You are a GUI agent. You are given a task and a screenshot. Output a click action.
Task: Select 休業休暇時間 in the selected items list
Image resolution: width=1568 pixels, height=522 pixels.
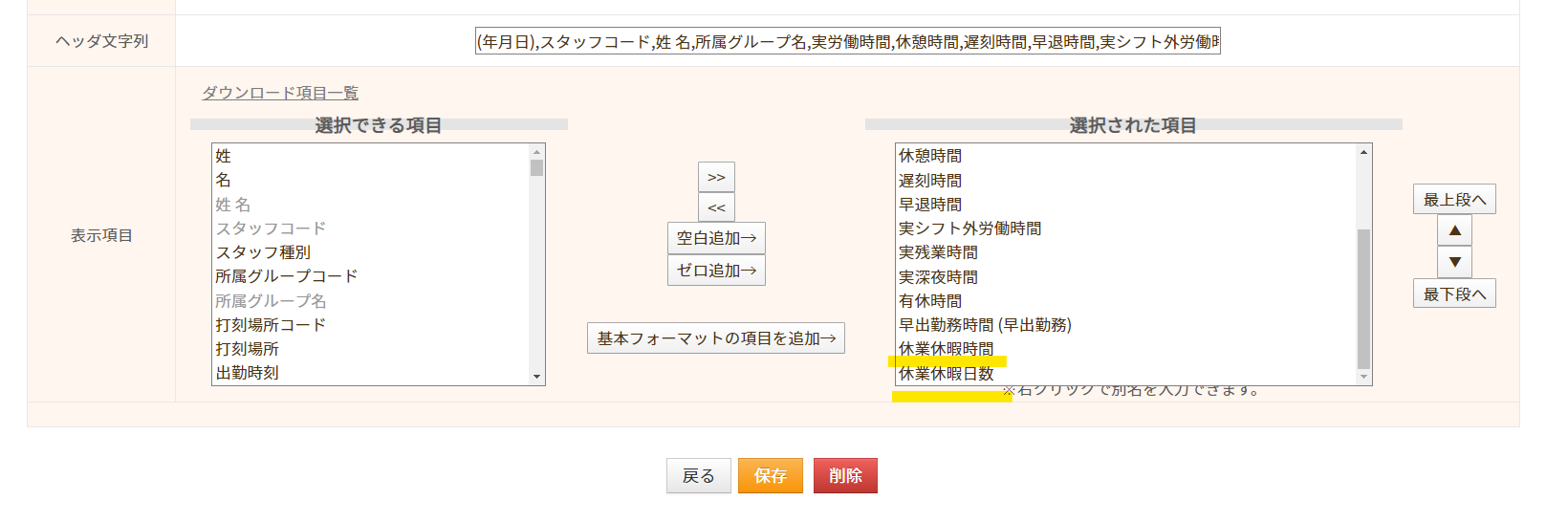click(1125, 349)
